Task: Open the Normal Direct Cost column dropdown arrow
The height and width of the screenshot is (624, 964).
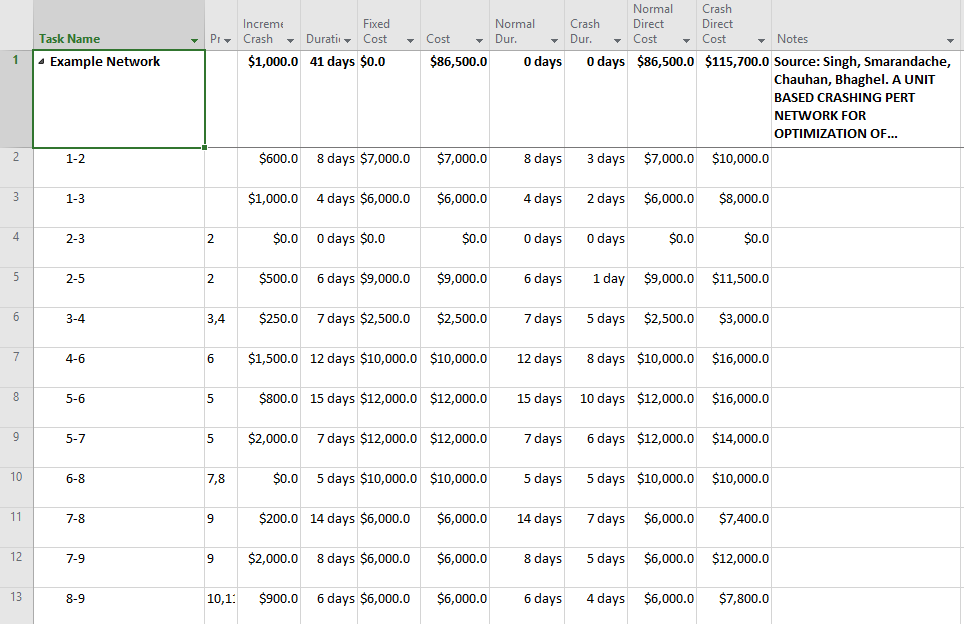Action: pyautogui.click(x=686, y=41)
